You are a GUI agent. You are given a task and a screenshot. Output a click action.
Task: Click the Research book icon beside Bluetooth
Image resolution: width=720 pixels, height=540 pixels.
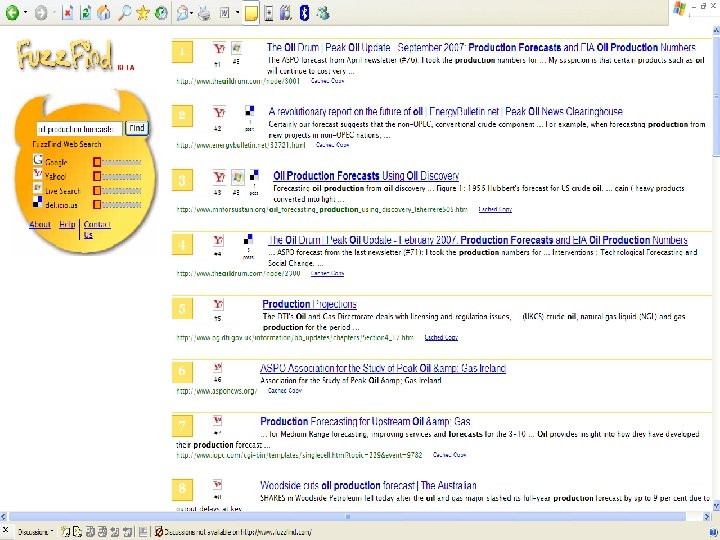(286, 13)
